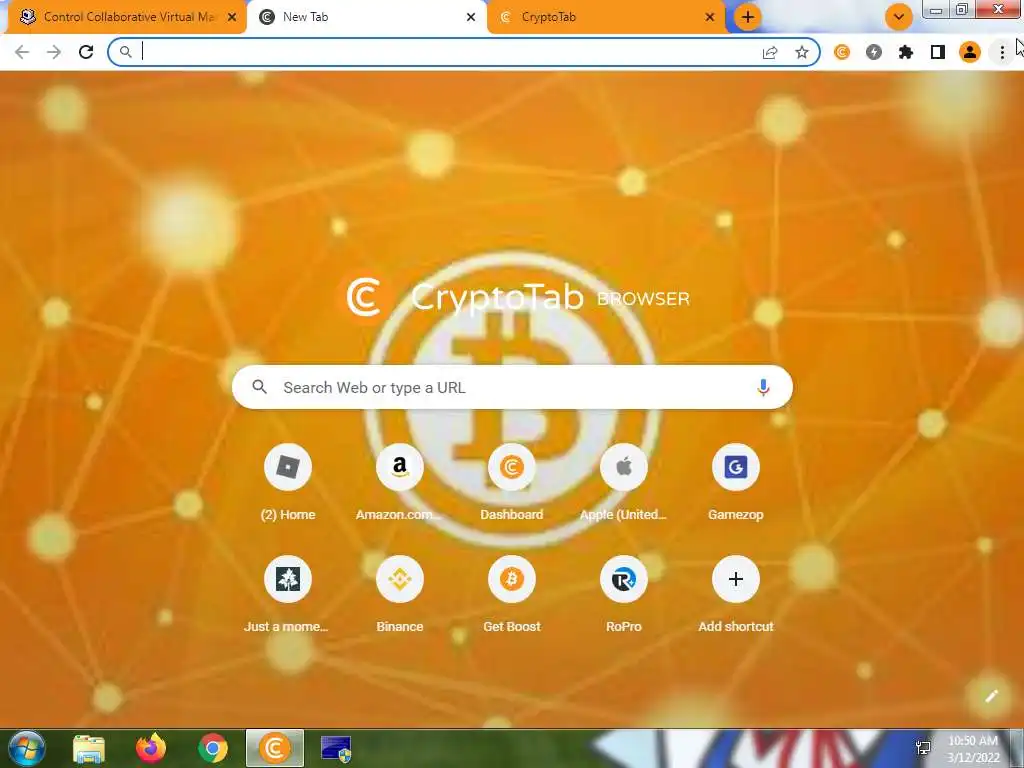This screenshot has height=768, width=1024.
Task: Expand the tab search dropdown arrow
Action: click(x=899, y=17)
